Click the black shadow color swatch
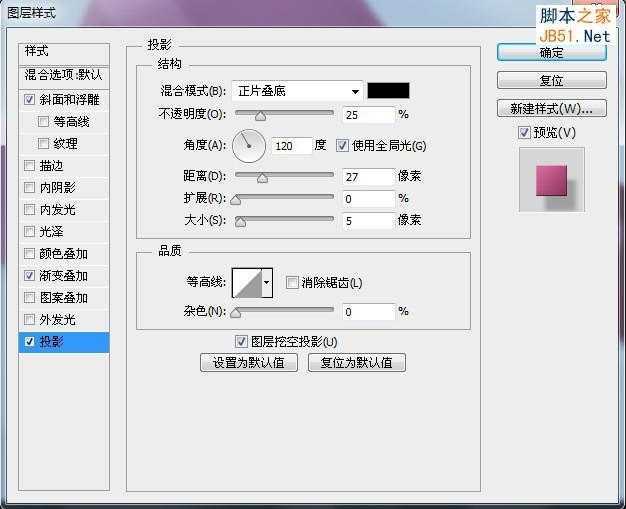 (388, 91)
